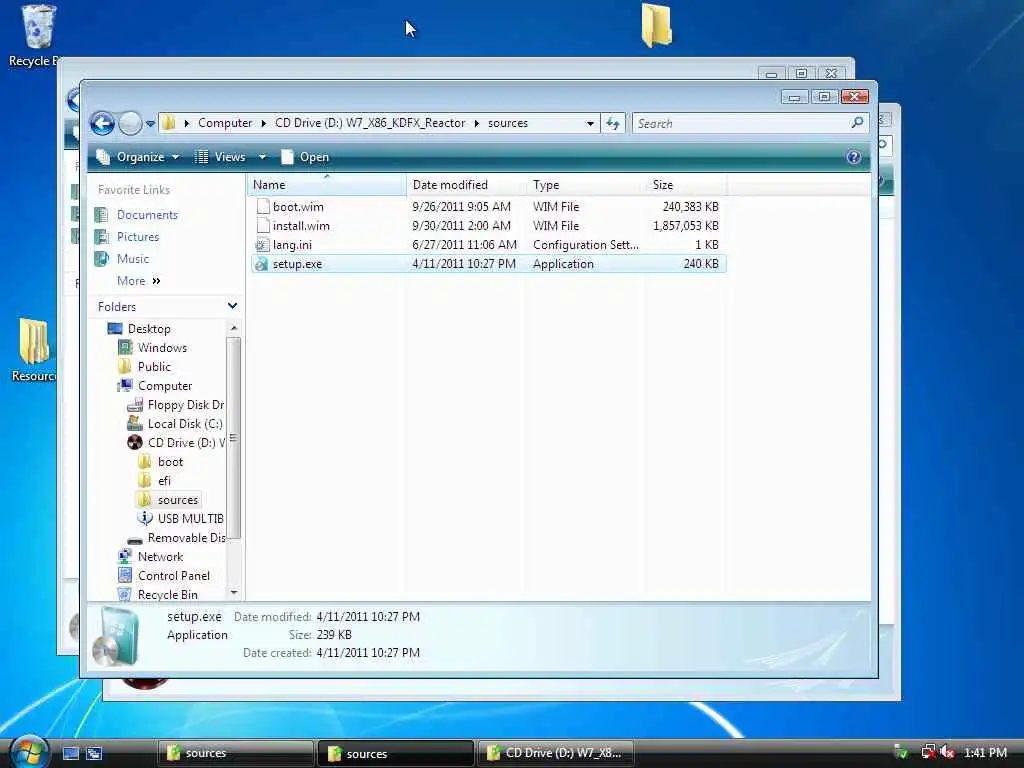Select Local Disk (C:) in tree
This screenshot has width=1024, height=768.
tap(185, 423)
